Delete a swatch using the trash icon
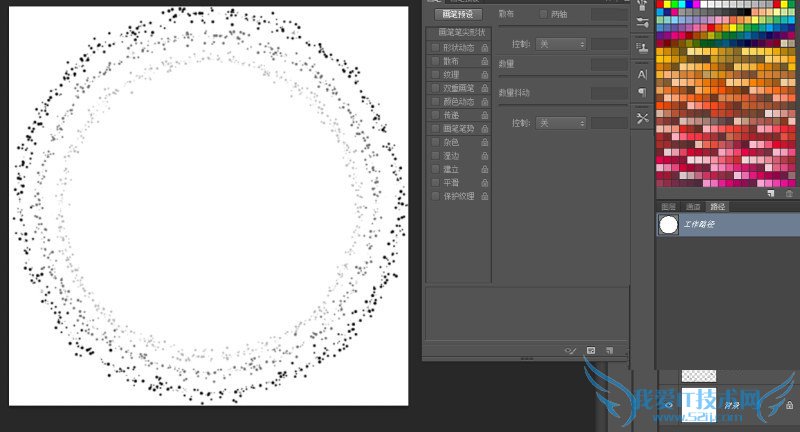Viewport: 800px width, 432px height. 789,193
